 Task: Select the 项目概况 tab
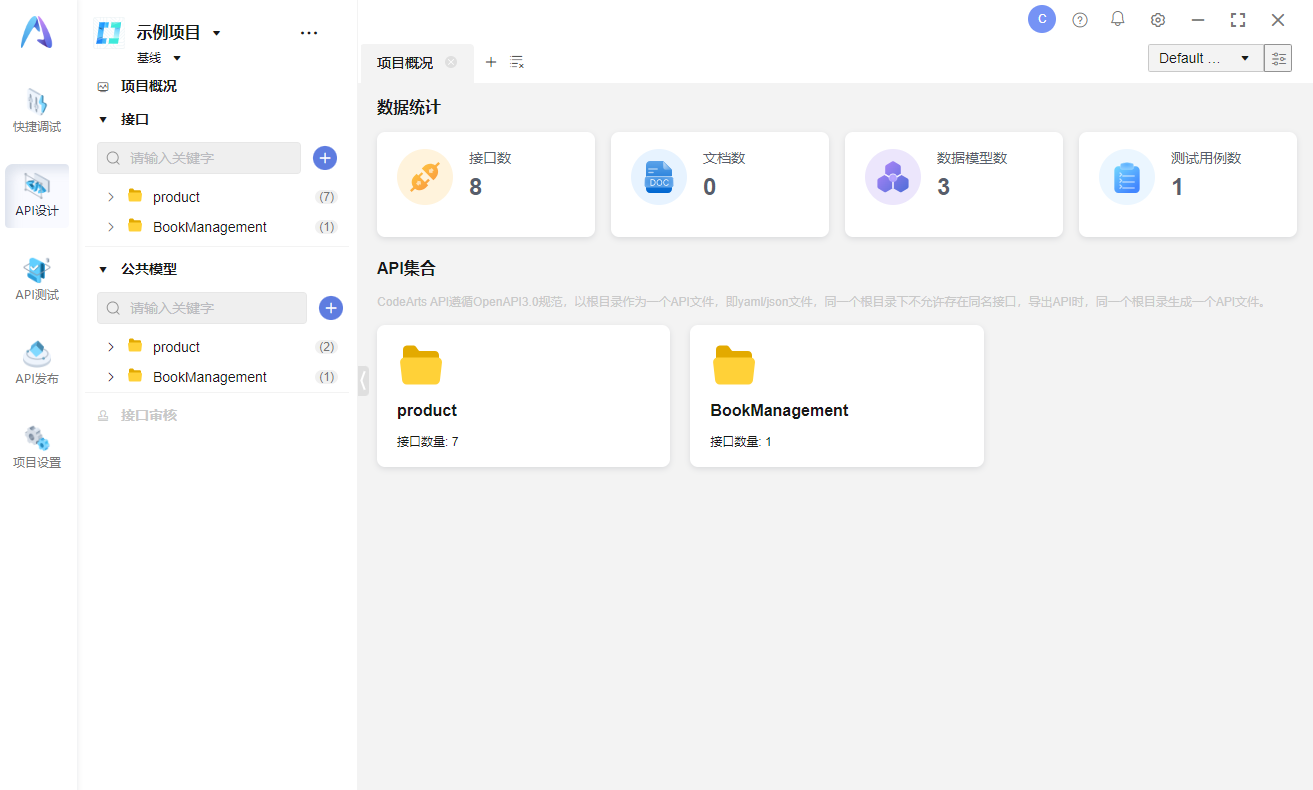pos(405,63)
